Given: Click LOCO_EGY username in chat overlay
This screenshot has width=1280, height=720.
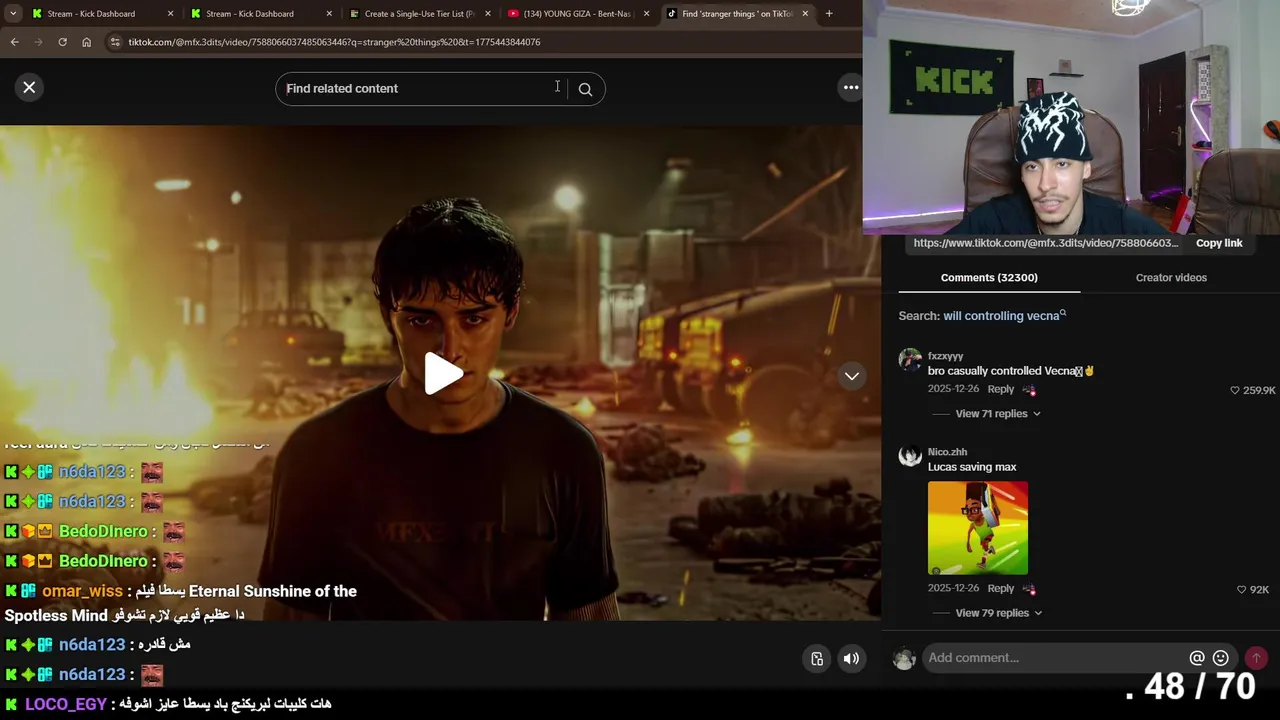Looking at the screenshot, I should 65,704.
